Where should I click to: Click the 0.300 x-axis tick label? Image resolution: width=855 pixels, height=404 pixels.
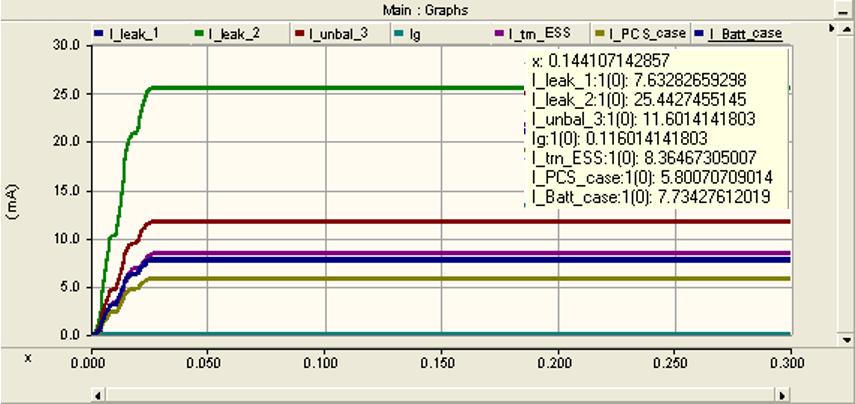[x=787, y=363]
